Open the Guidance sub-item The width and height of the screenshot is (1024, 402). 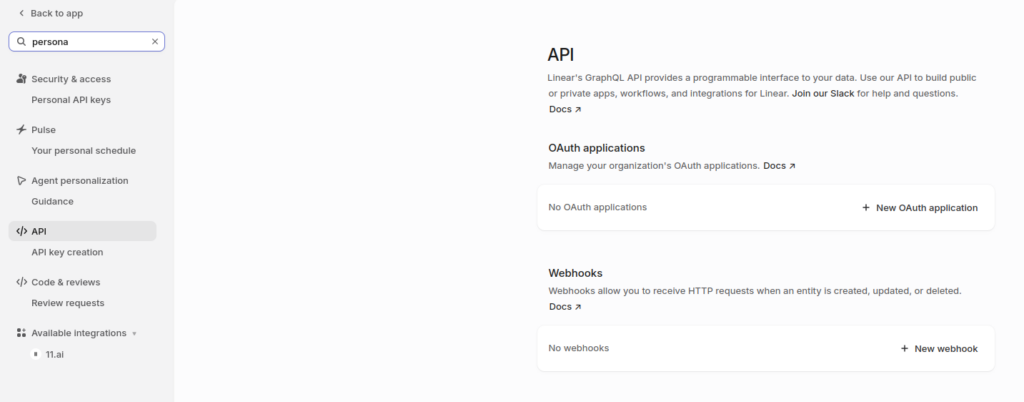(52, 202)
